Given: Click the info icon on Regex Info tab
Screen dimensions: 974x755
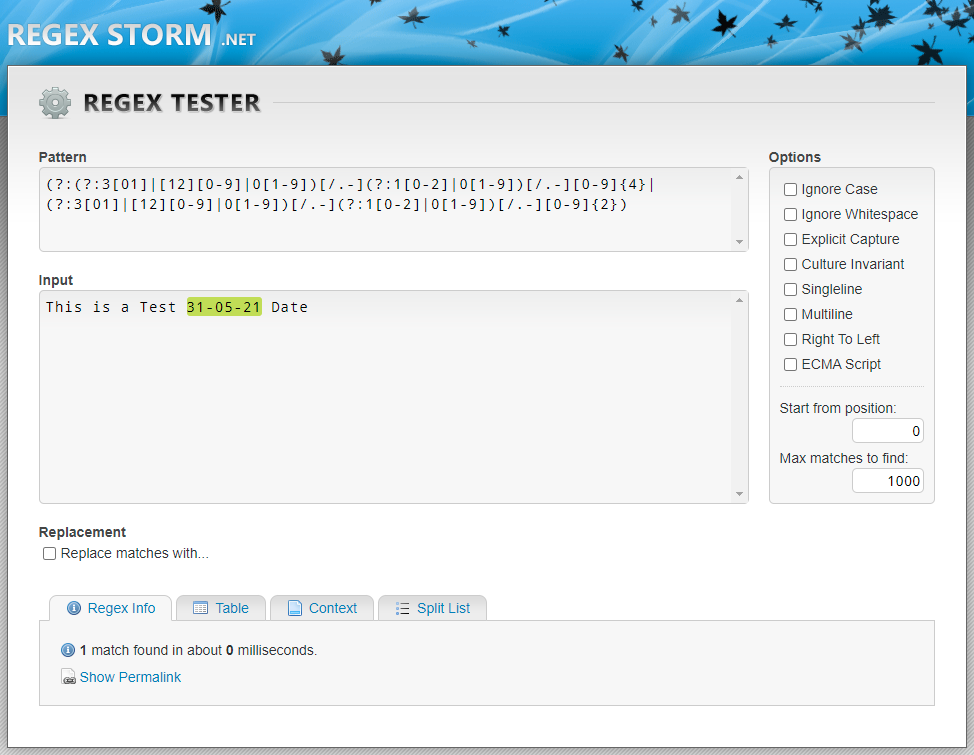Looking at the screenshot, I should pyautogui.click(x=74, y=608).
